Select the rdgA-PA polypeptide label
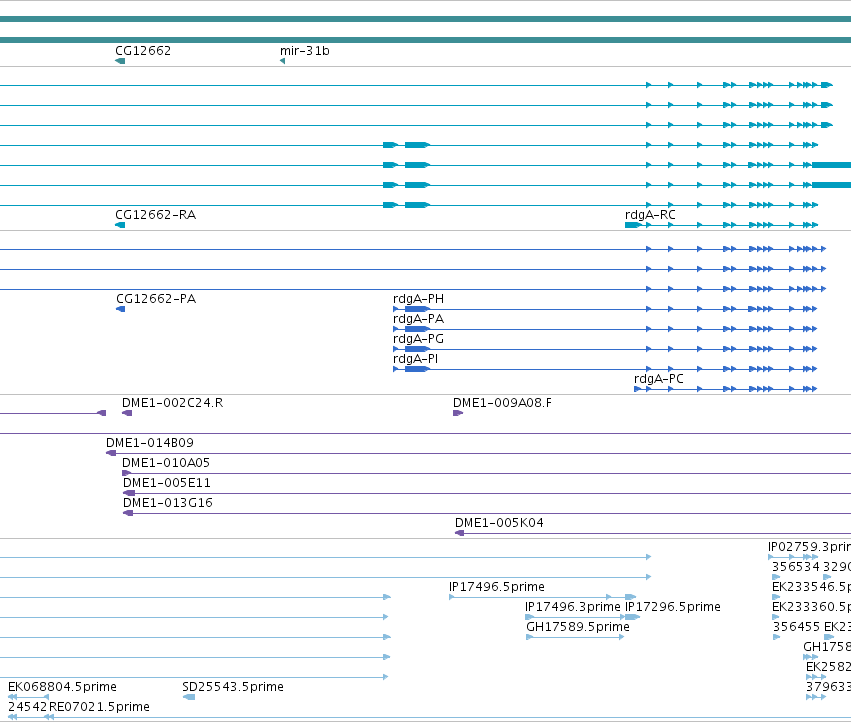This screenshot has width=851, height=722. point(418,319)
